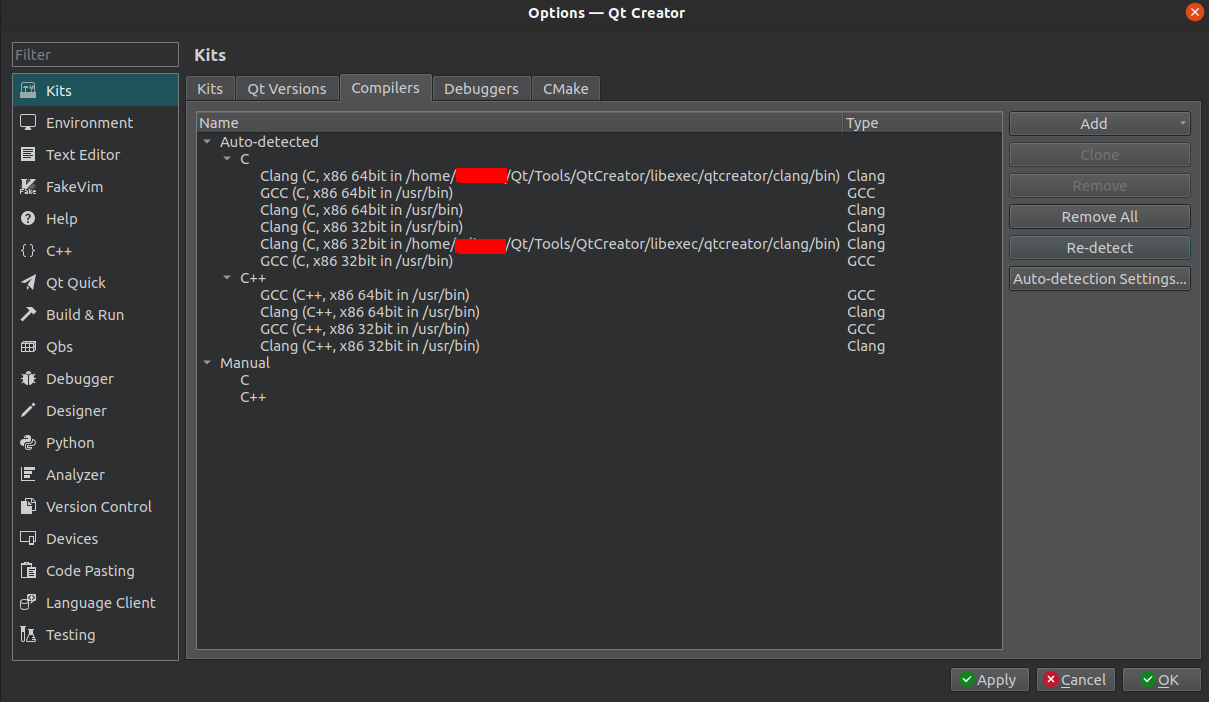1209x702 pixels.
Task: Open the Qt Quick category icon
Action: pos(28,283)
